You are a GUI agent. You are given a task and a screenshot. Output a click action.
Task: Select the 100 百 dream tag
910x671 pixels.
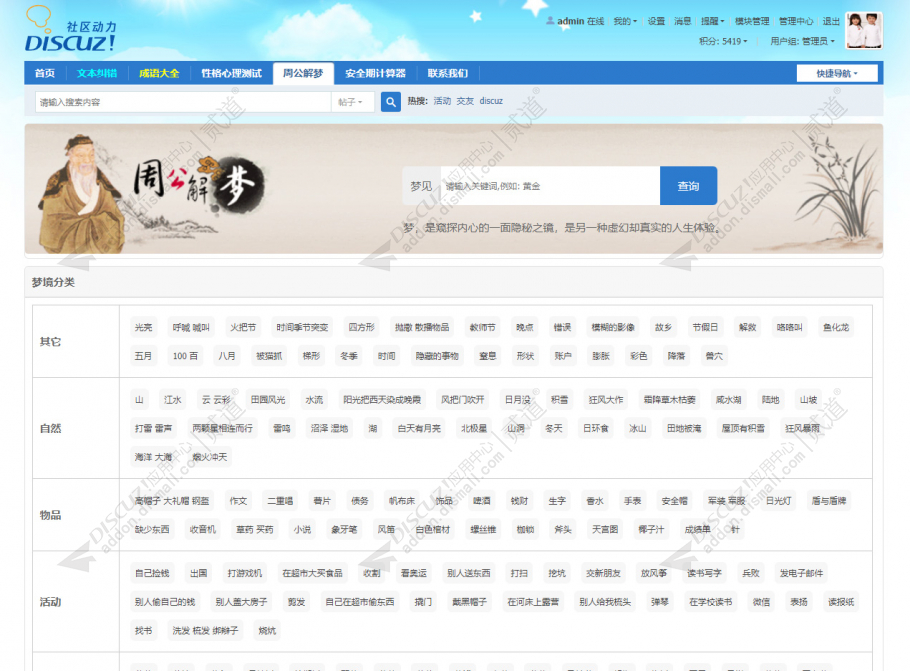click(x=185, y=356)
